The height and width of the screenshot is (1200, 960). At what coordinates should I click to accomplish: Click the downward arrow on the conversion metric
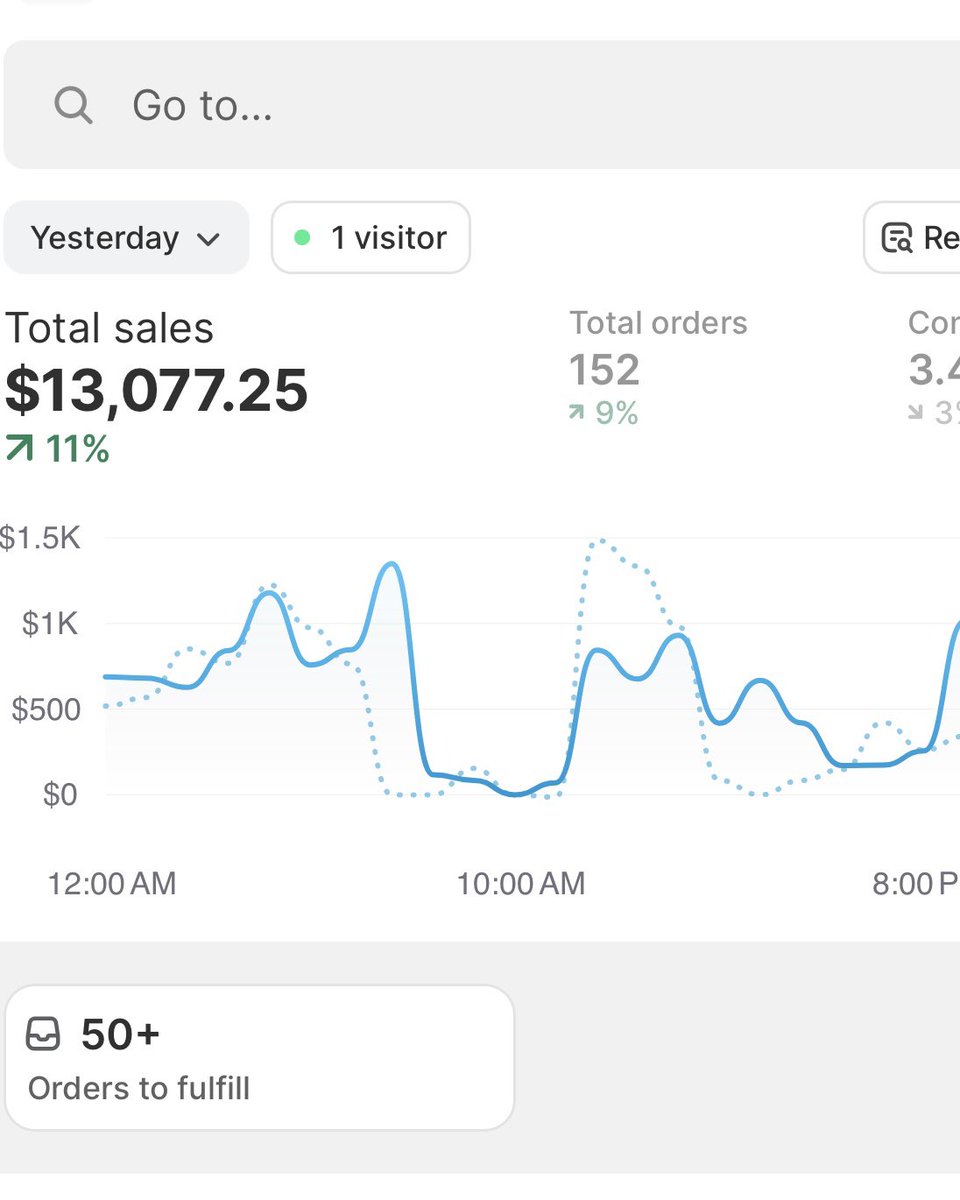click(916, 412)
